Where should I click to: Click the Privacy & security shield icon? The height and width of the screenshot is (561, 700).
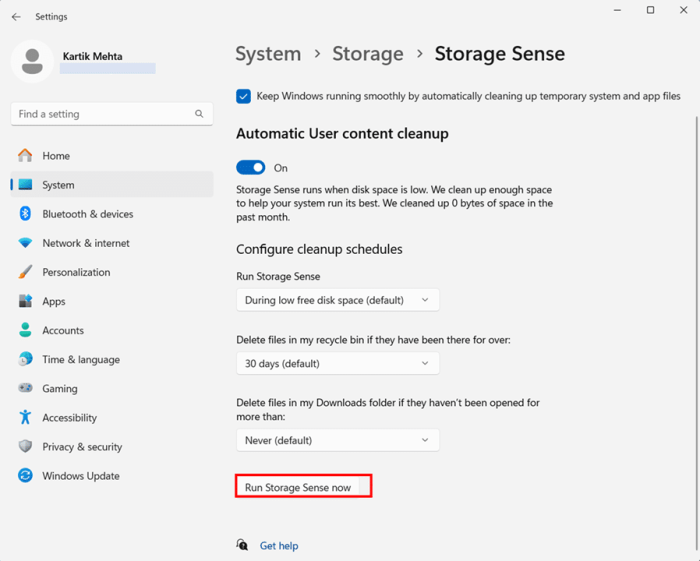point(25,446)
